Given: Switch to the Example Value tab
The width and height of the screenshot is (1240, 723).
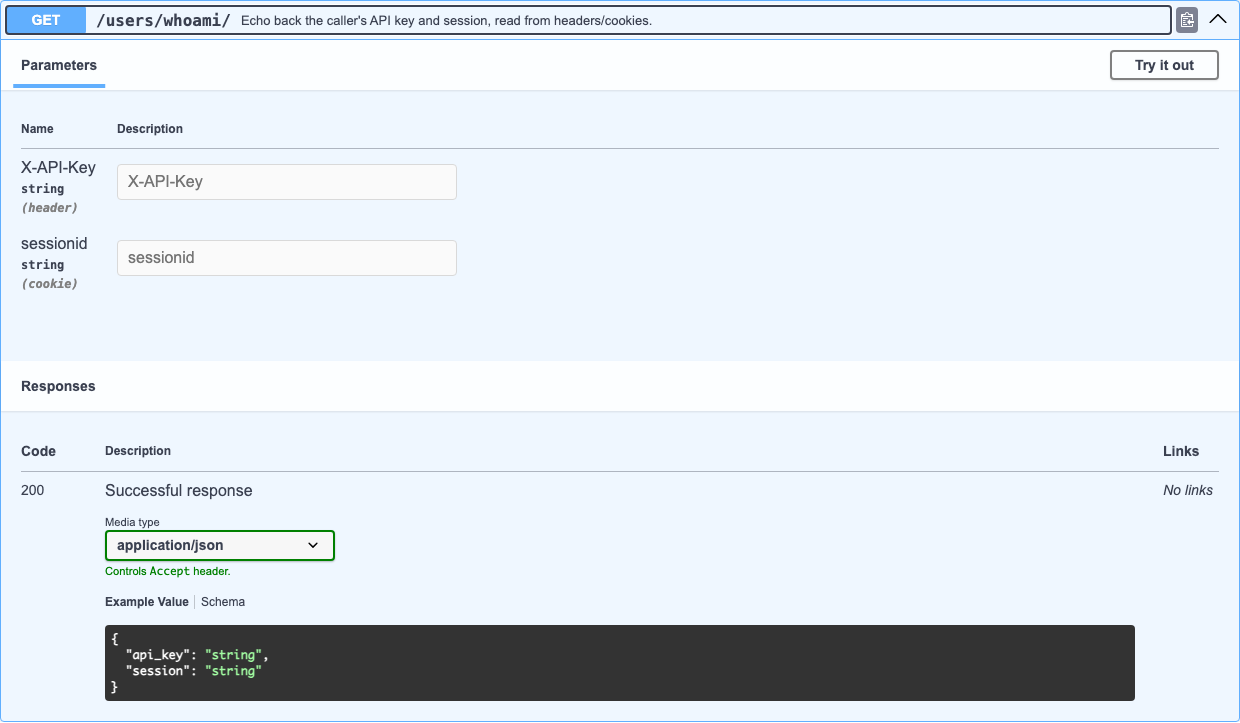Looking at the screenshot, I should 147,602.
